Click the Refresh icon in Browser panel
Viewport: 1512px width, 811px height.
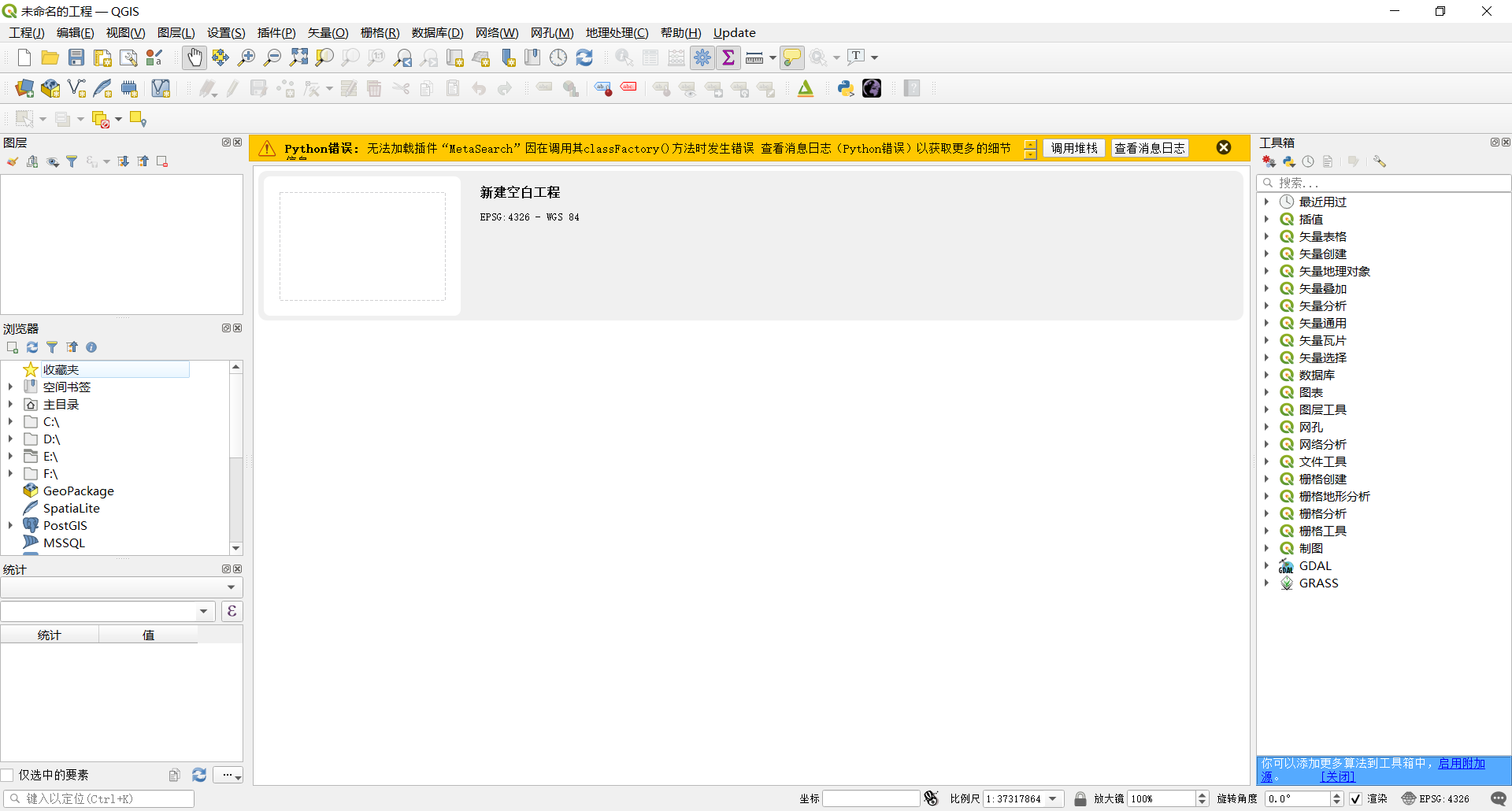[32, 347]
